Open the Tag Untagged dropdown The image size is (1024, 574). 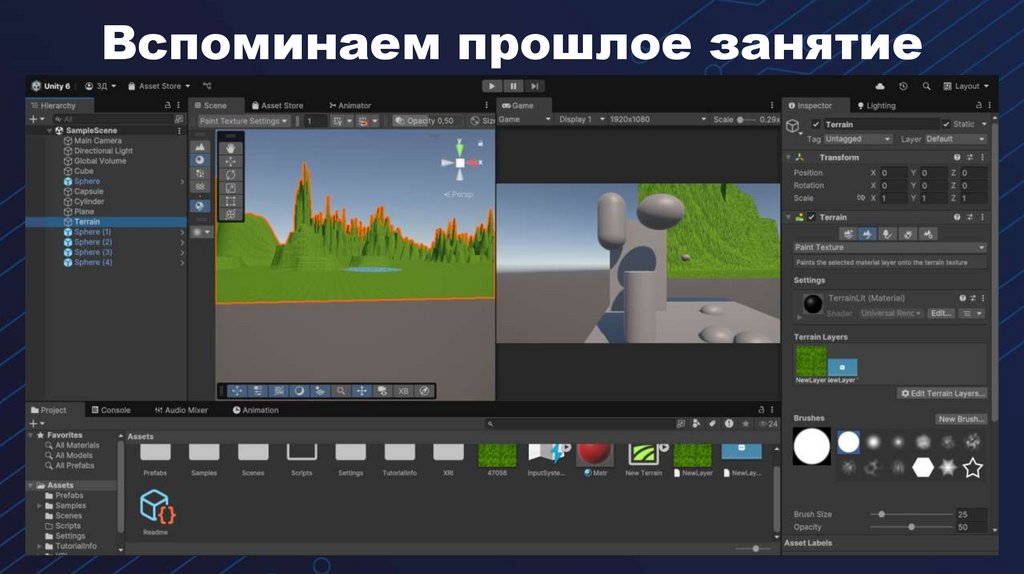point(857,139)
